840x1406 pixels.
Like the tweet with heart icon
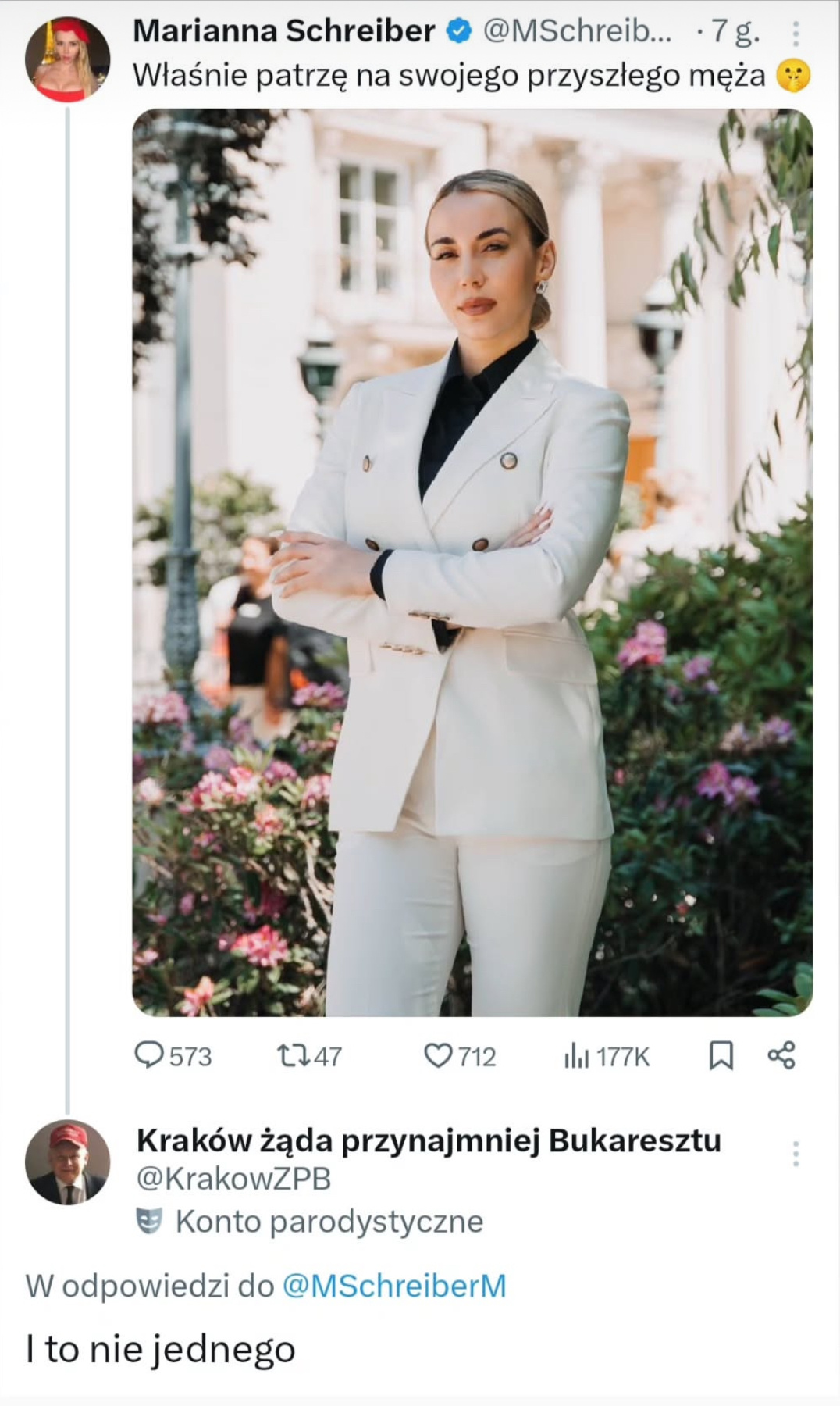pyautogui.click(x=437, y=1056)
